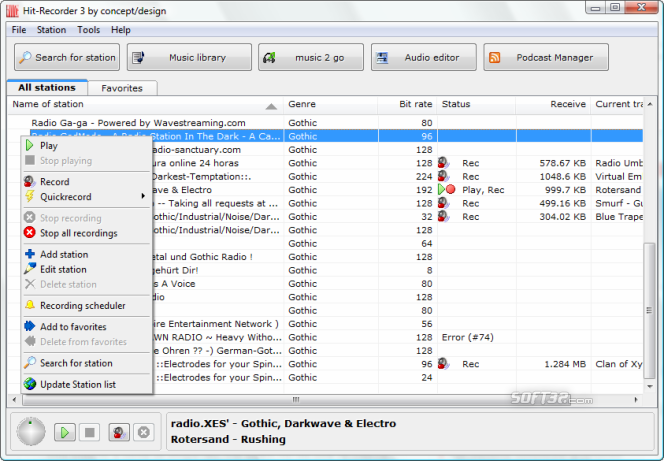Click the magnifier icon on the Search for station toolbar button
This screenshot has width=664, height=461.
(x=25, y=57)
